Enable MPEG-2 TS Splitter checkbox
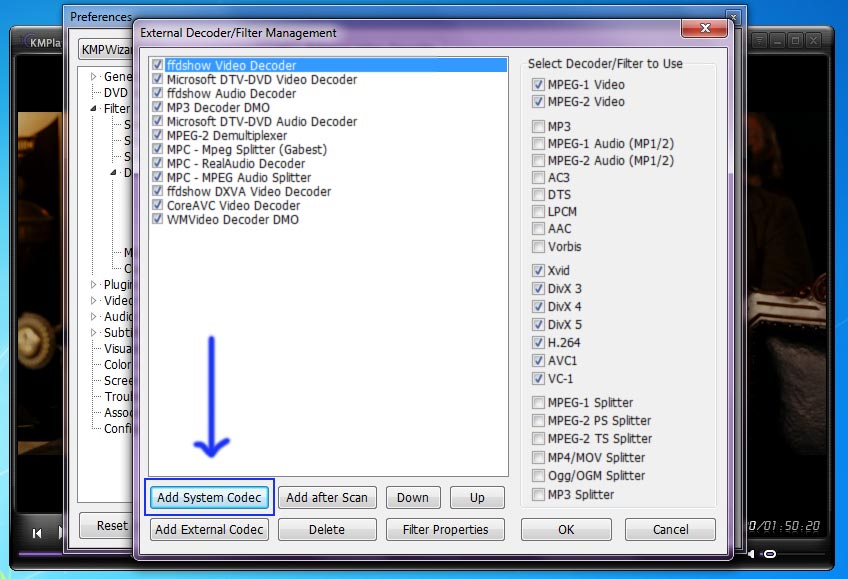This screenshot has width=848, height=579. (538, 438)
